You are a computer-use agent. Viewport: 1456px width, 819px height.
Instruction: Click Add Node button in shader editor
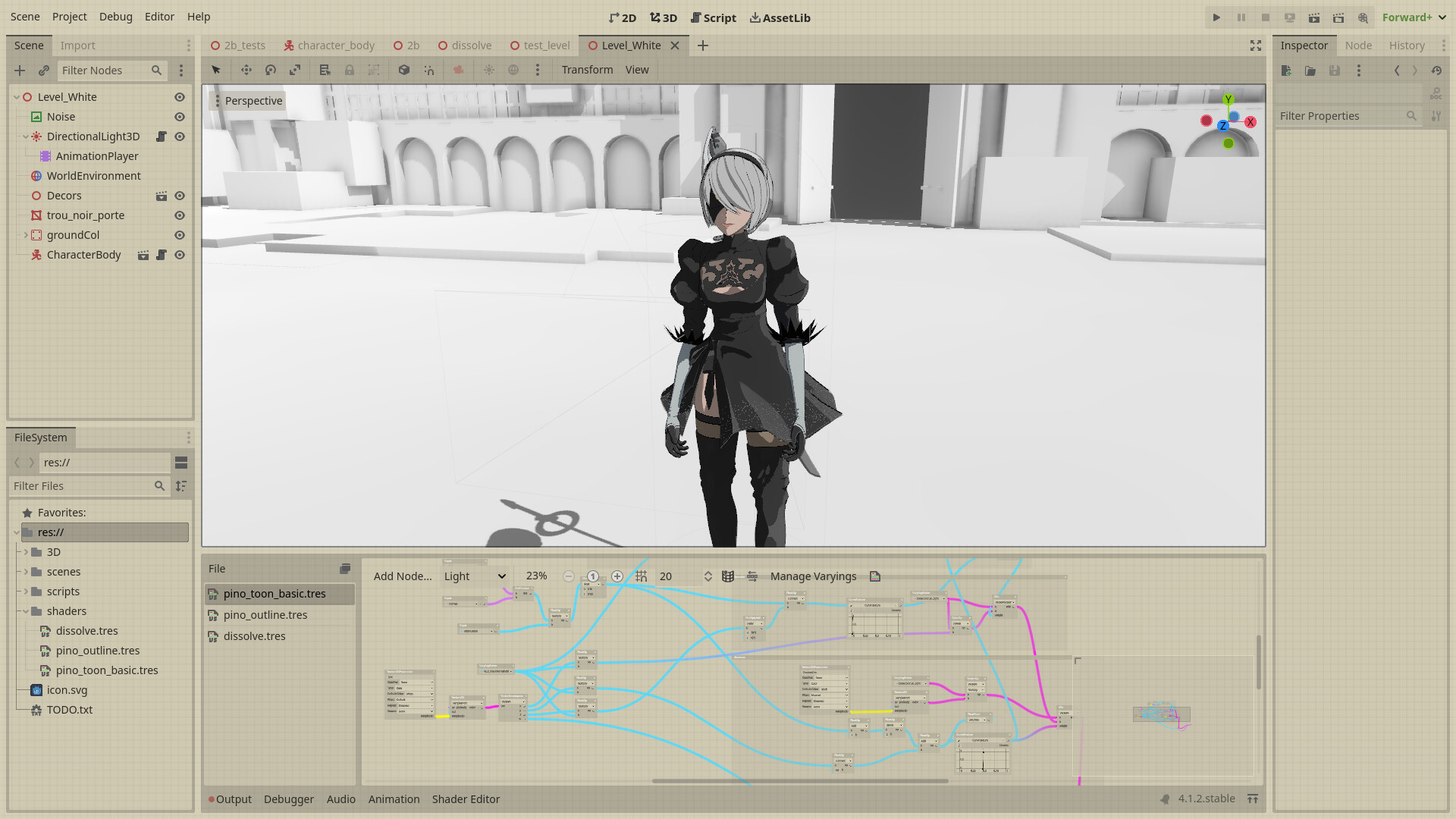(403, 576)
